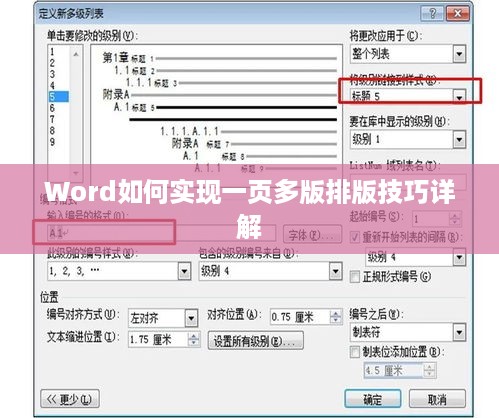Image resolution: width=499 pixels, height=418 pixels.
Task: Click the help question mark button
Action: coord(432,14)
